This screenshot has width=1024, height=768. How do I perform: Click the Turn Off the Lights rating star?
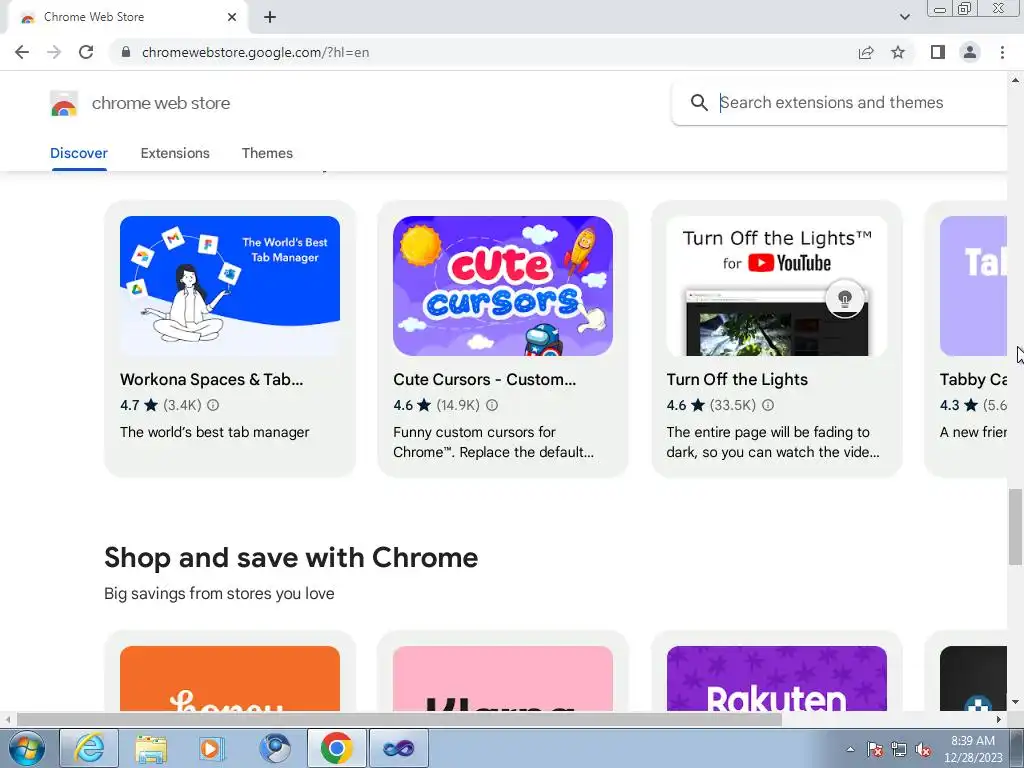pos(697,405)
